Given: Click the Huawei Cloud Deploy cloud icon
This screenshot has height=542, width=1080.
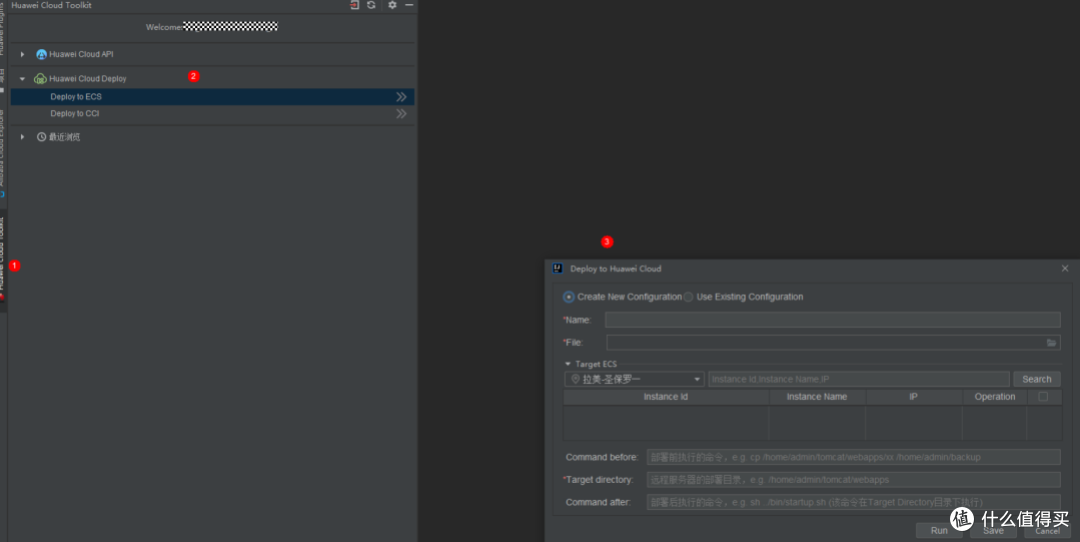Looking at the screenshot, I should pos(41,79).
